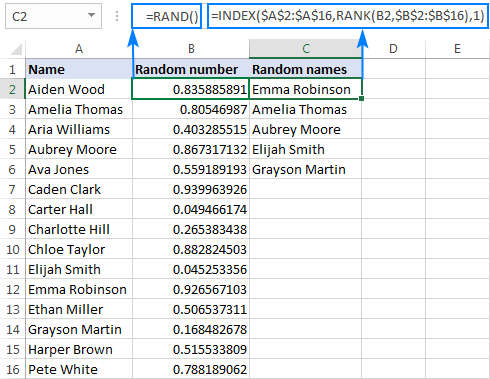Open the Name Box dropdown arrow
The image size is (490, 379).
click(91, 15)
